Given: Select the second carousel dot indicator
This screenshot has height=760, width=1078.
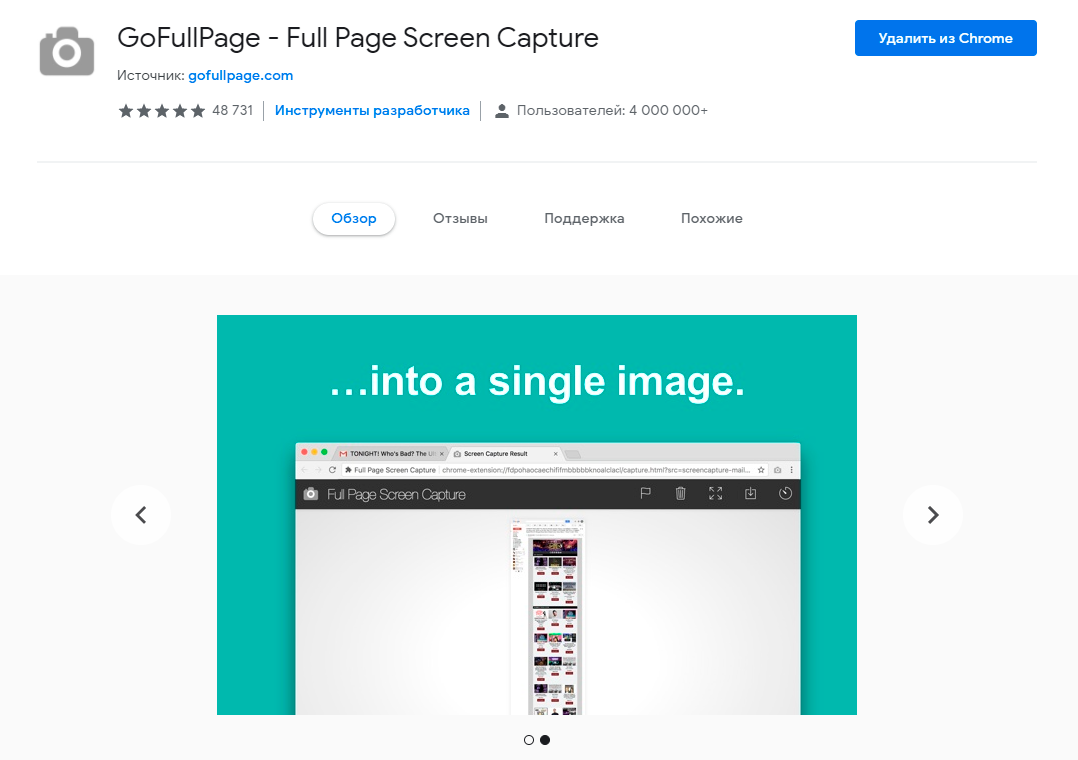Looking at the screenshot, I should (545, 740).
